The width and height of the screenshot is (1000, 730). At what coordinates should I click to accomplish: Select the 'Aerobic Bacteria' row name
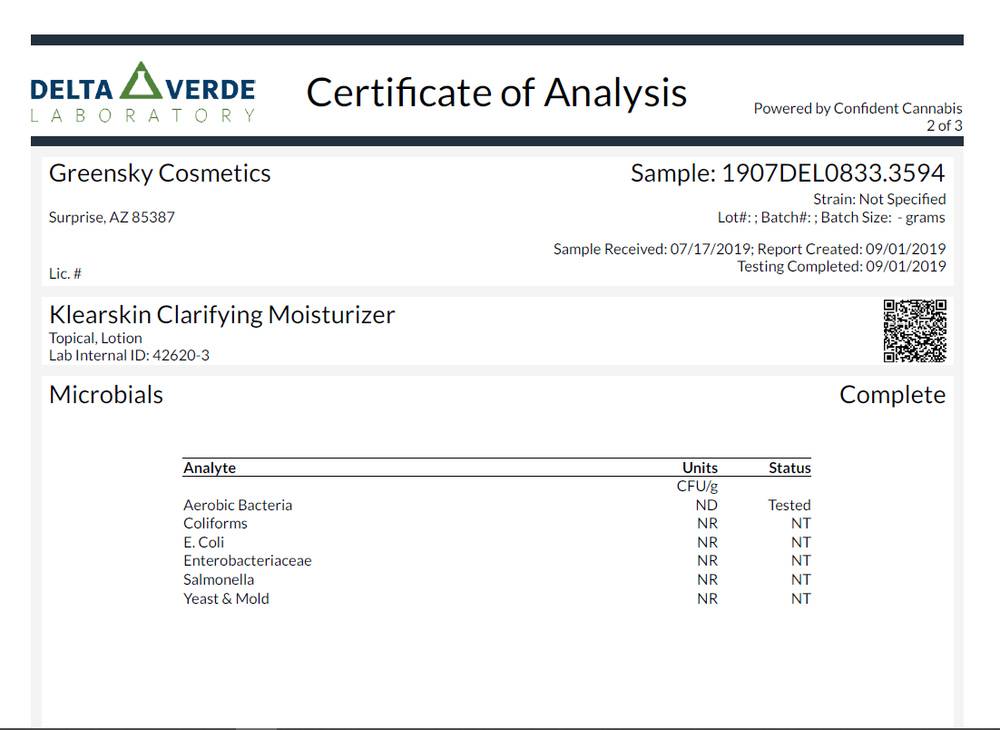point(238,505)
